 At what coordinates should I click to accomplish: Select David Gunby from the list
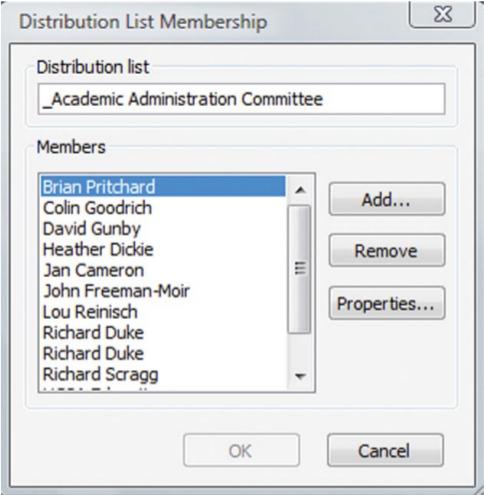(x=163, y=229)
